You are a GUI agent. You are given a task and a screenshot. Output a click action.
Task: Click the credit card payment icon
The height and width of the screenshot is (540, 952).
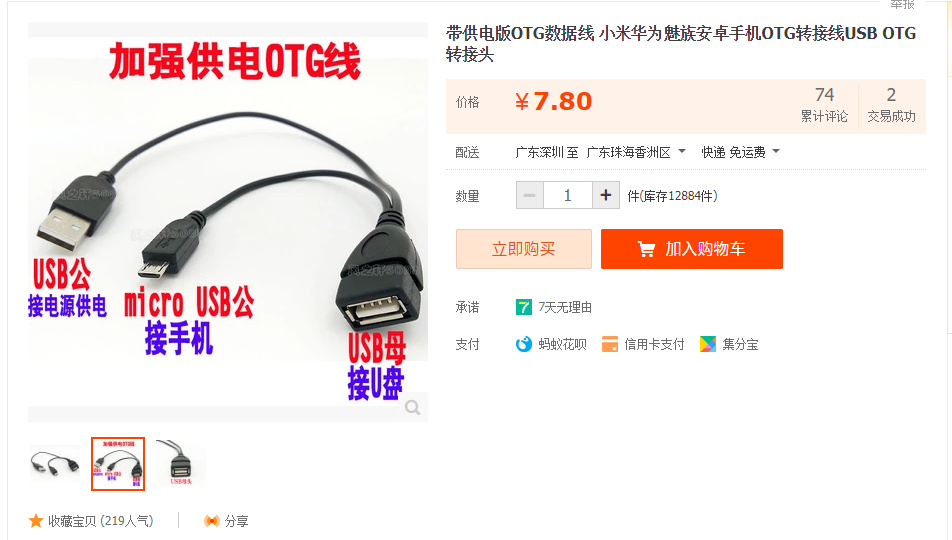tap(610, 344)
